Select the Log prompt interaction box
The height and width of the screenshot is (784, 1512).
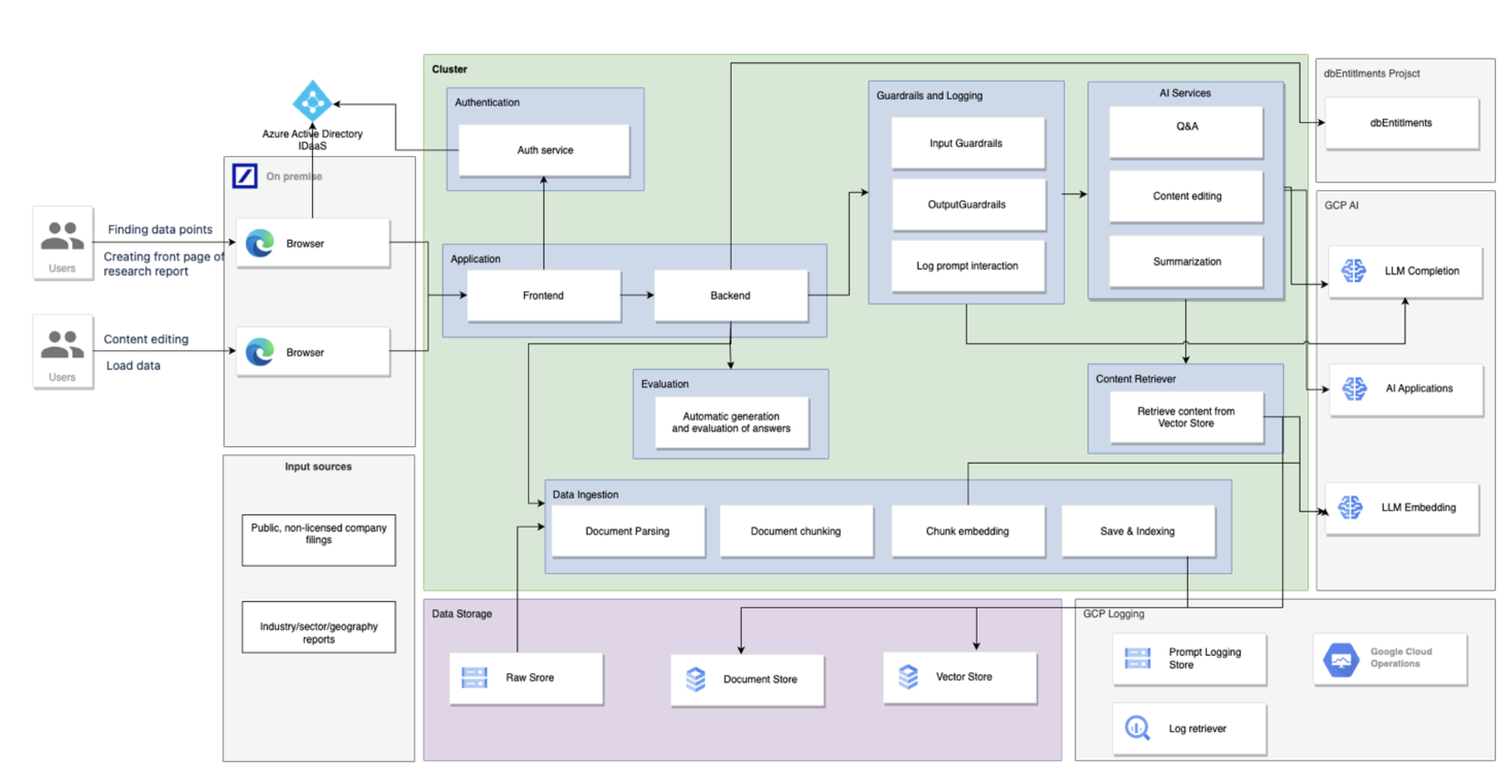point(968,265)
